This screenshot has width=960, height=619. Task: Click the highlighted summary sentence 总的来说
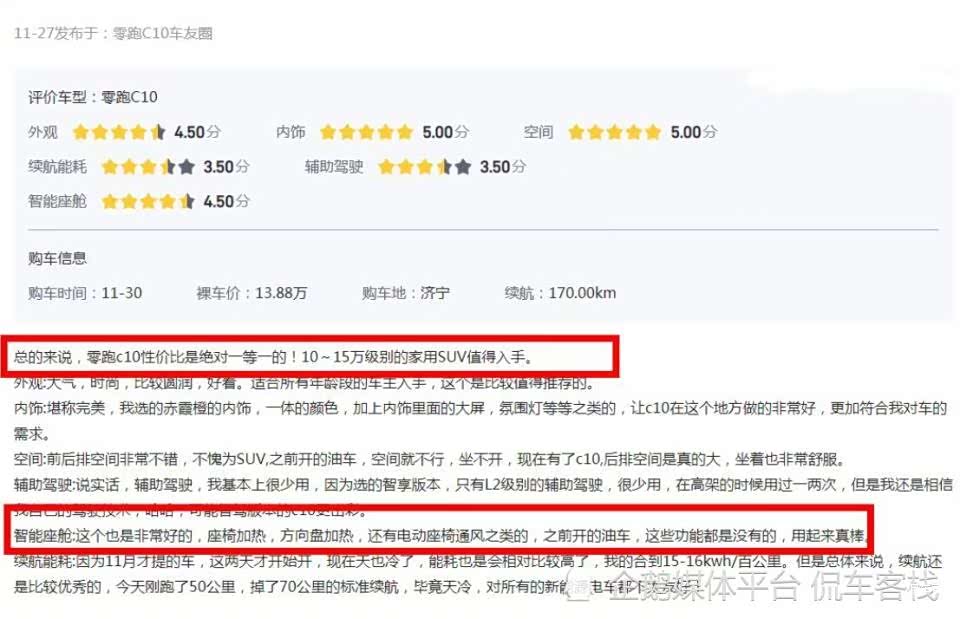tap(273, 356)
